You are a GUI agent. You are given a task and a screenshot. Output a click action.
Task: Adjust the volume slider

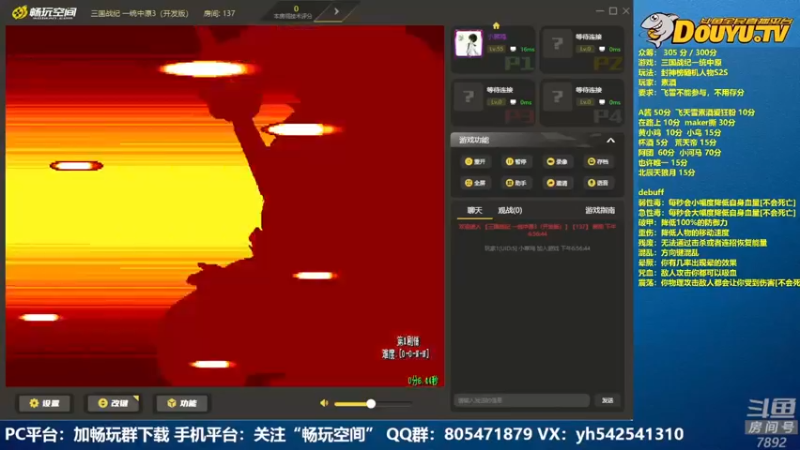point(373,404)
